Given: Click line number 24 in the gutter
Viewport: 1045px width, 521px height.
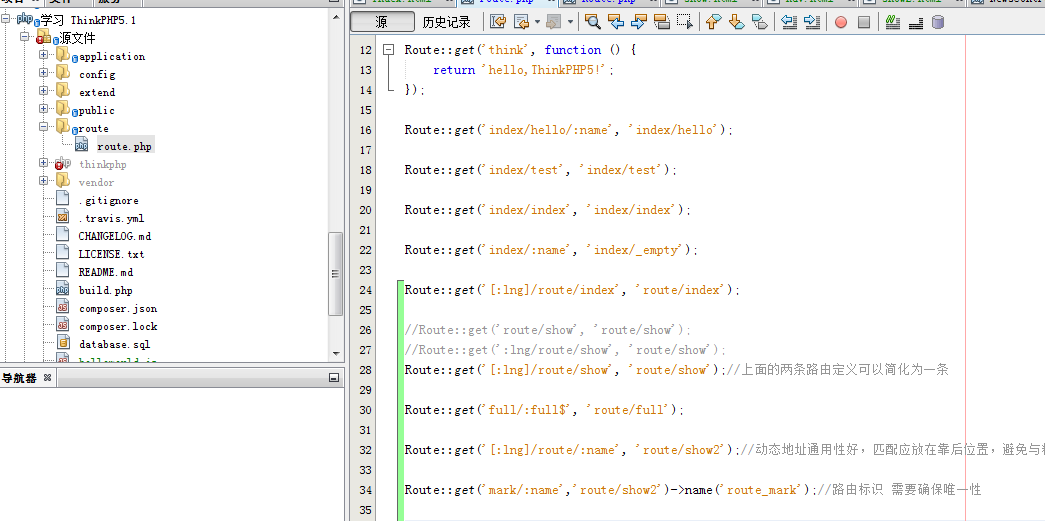Looking at the screenshot, I should coord(365,290).
